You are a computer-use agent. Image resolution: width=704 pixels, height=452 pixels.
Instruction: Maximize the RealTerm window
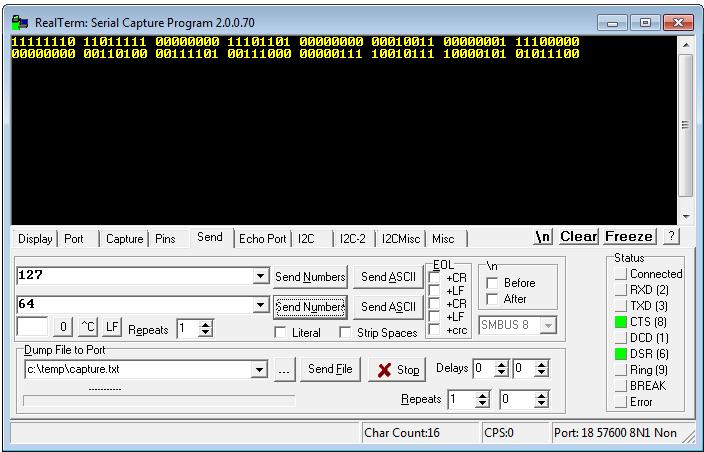click(645, 22)
